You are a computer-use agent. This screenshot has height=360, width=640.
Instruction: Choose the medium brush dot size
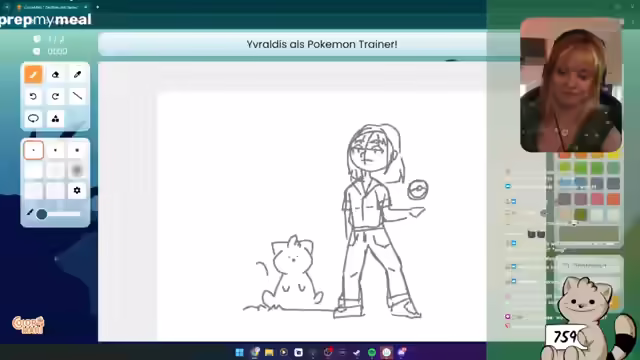(x=55, y=150)
